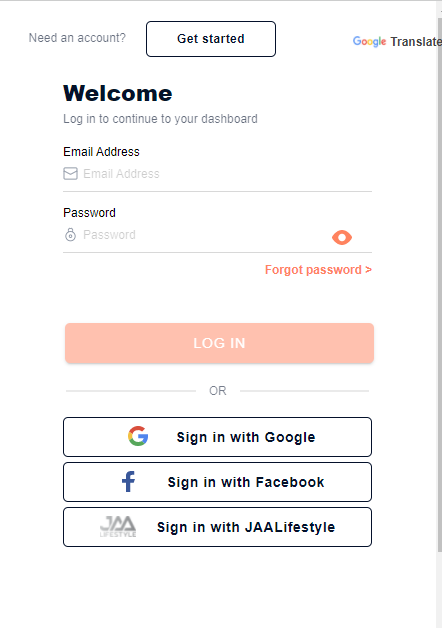This screenshot has width=442, height=628.
Task: Click the Facebook f logo icon
Action: [x=129, y=481]
